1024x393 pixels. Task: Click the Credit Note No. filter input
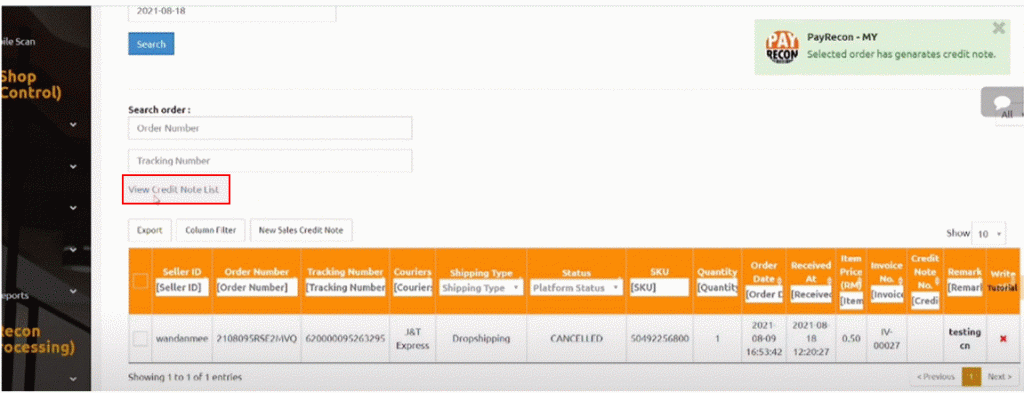[924, 301]
